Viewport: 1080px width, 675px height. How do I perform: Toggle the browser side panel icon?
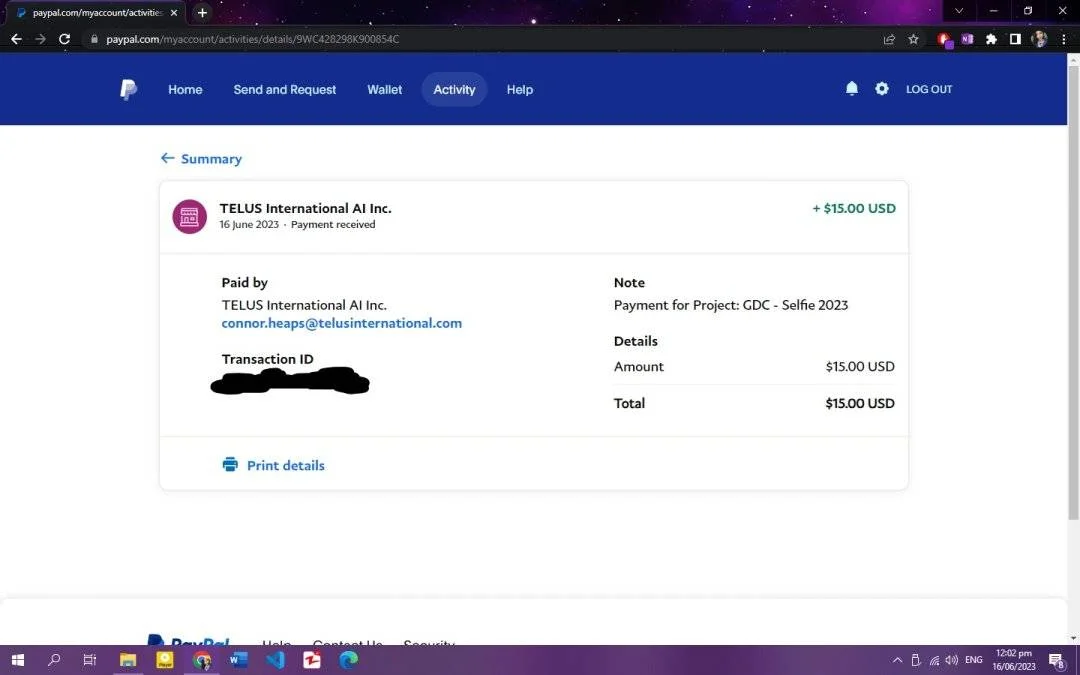coord(1015,39)
